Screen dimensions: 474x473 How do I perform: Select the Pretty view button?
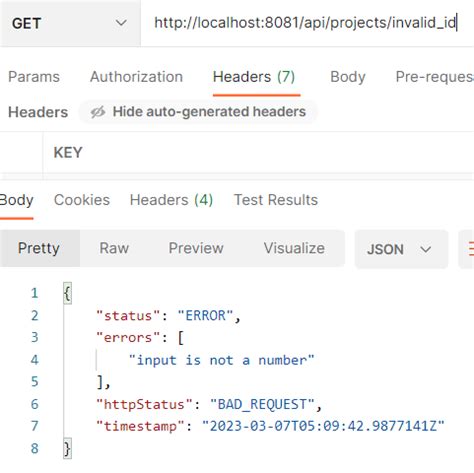point(39,248)
